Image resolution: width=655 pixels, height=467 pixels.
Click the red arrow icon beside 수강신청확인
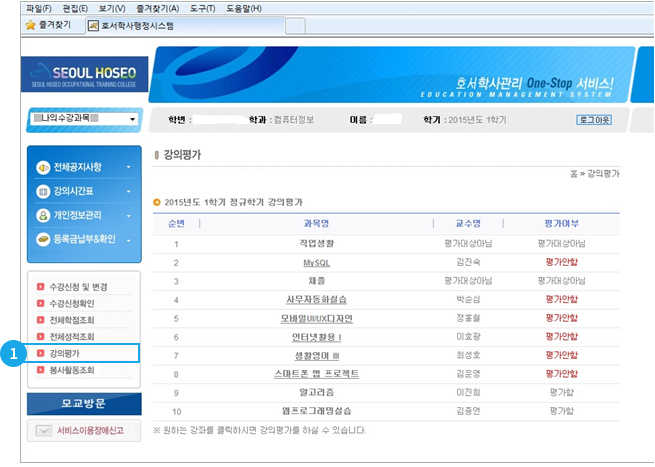pos(40,303)
